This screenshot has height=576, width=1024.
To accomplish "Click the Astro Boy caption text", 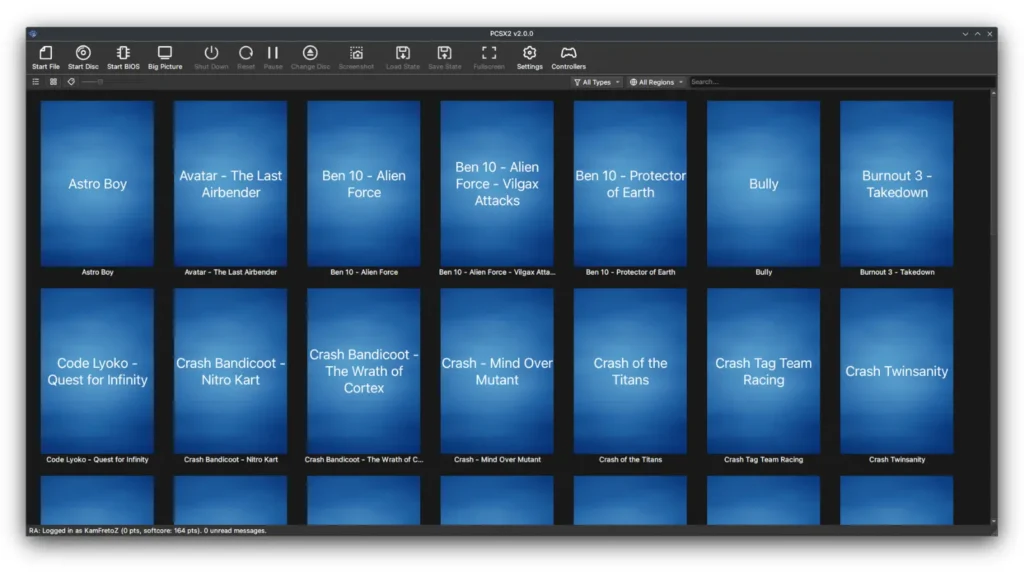I will [x=97, y=272].
